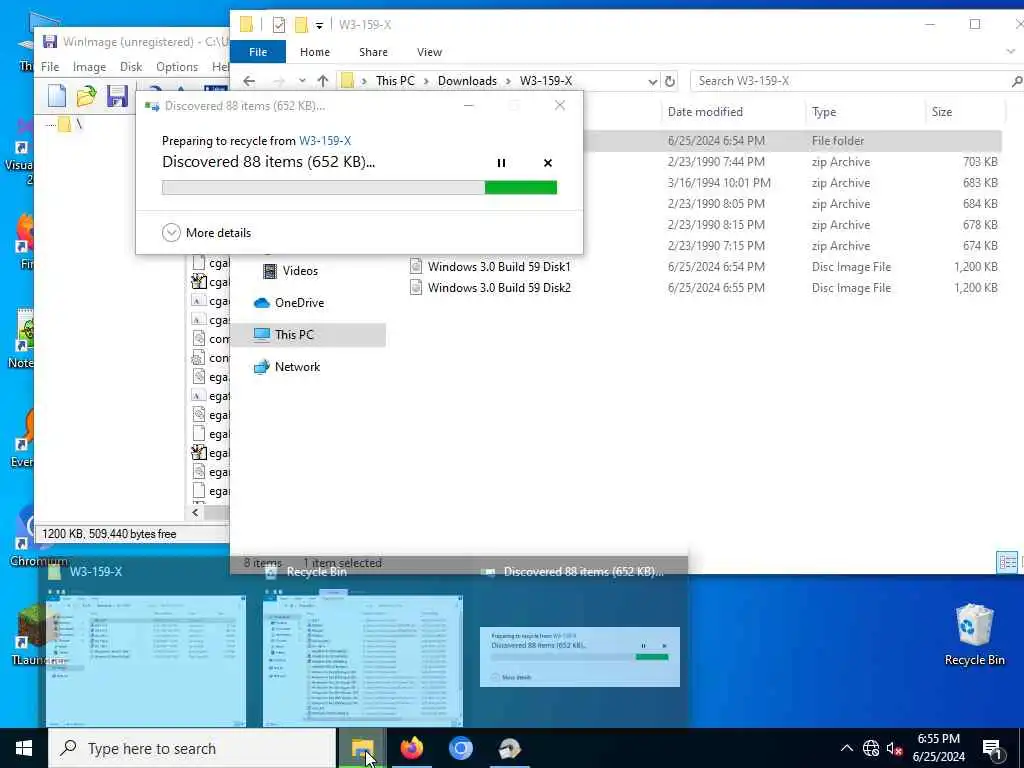Click the Type here to search box

pos(192,748)
